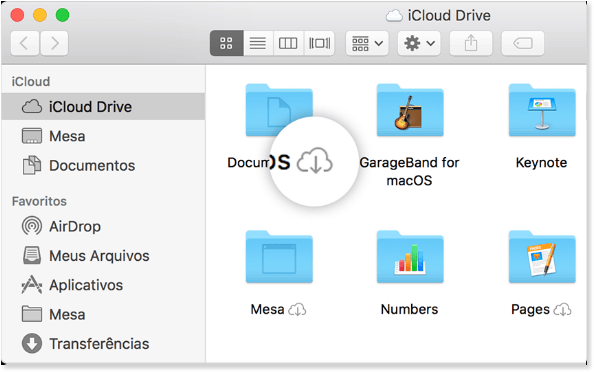Switch to list view
The image size is (594, 372).
click(258, 43)
